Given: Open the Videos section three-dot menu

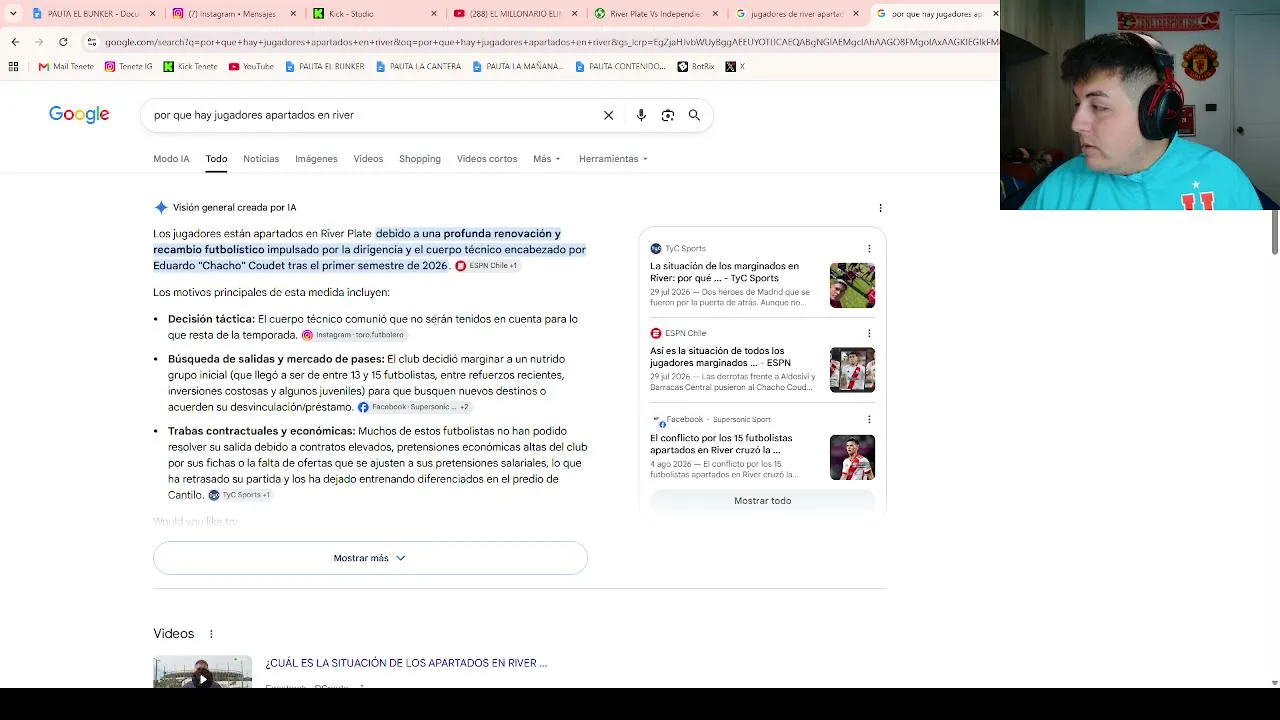Looking at the screenshot, I should (x=211, y=634).
